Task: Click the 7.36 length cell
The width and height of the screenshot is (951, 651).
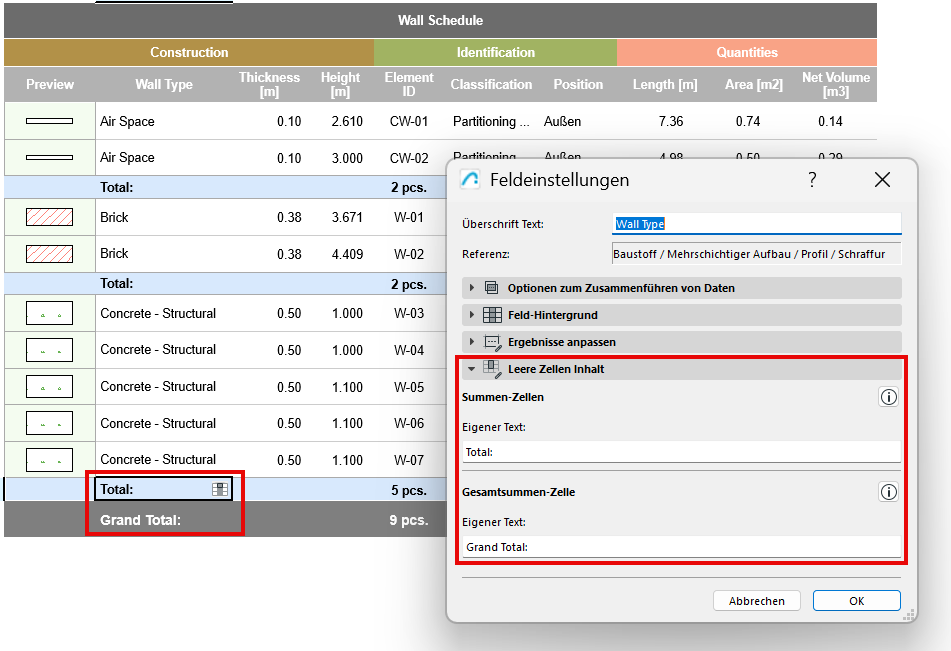Action: pos(671,121)
